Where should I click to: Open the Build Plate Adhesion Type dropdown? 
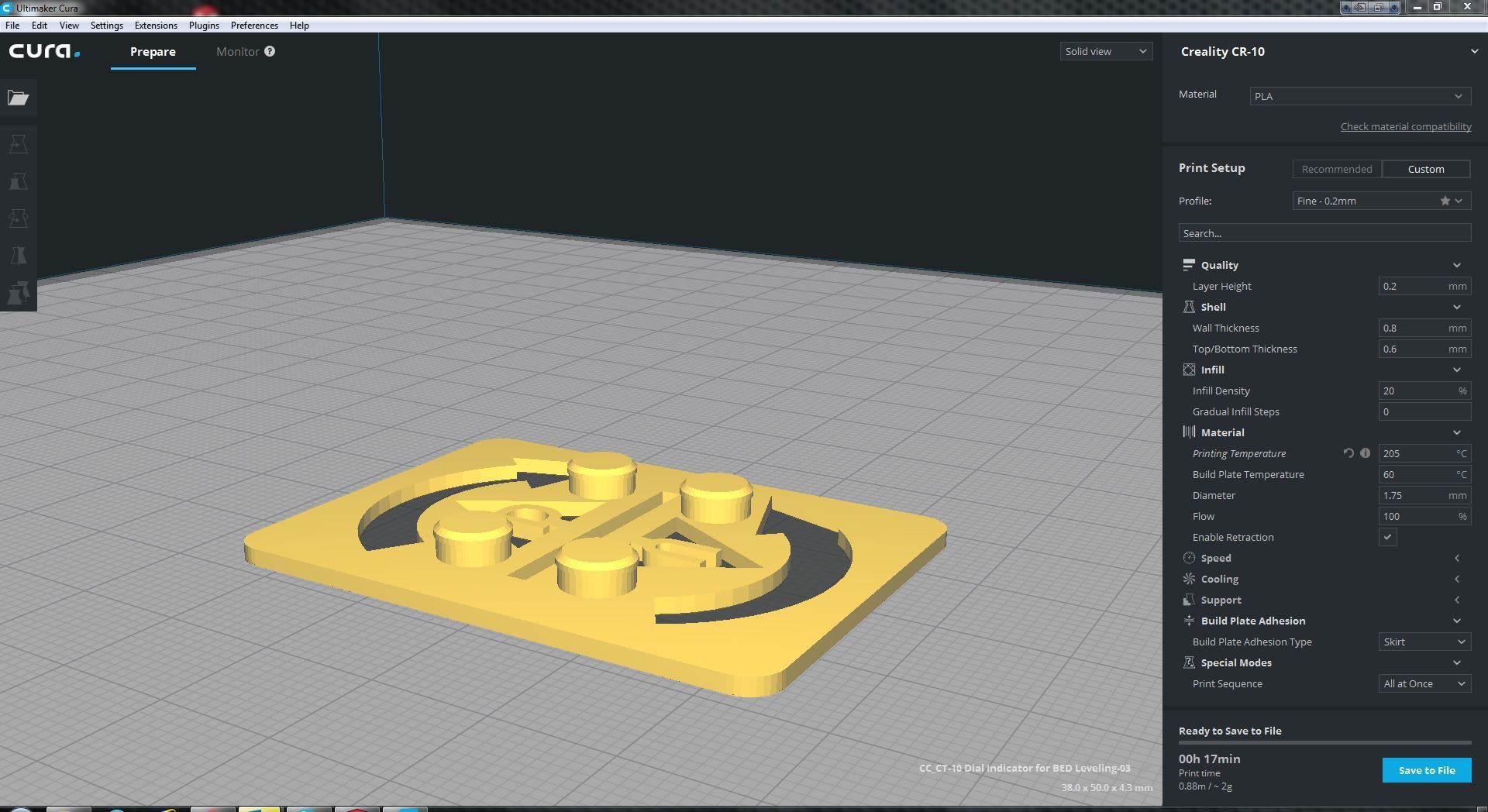[1424, 642]
